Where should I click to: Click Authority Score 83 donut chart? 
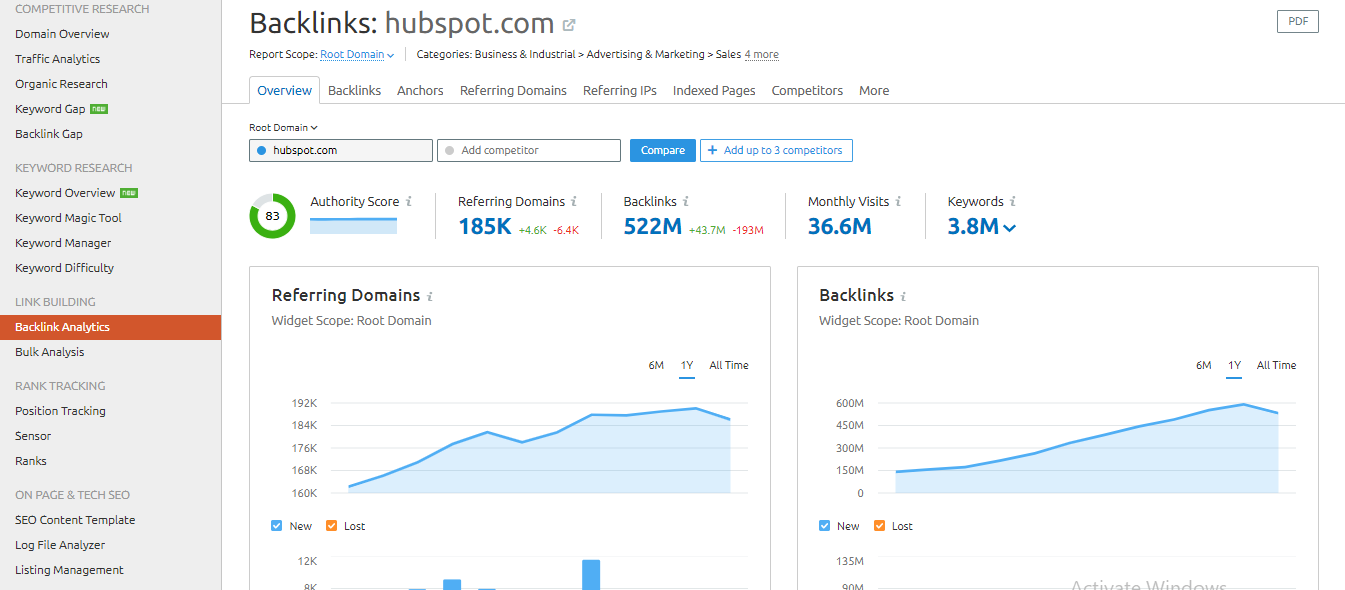coord(272,216)
